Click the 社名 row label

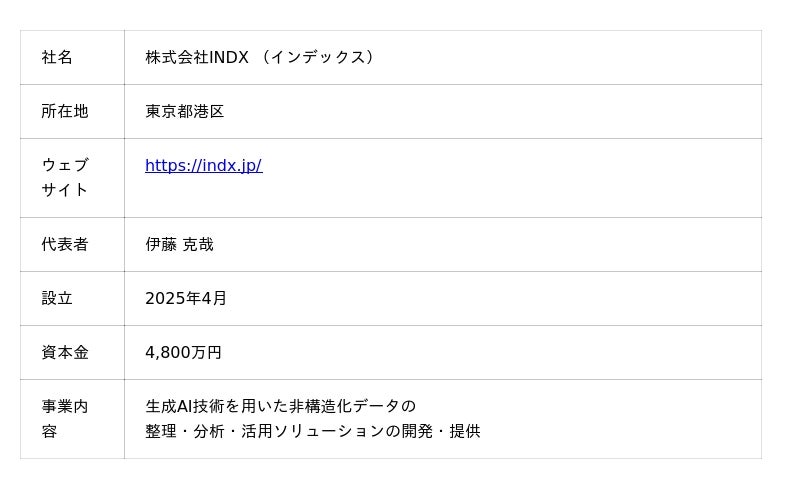pyautogui.click(x=57, y=58)
